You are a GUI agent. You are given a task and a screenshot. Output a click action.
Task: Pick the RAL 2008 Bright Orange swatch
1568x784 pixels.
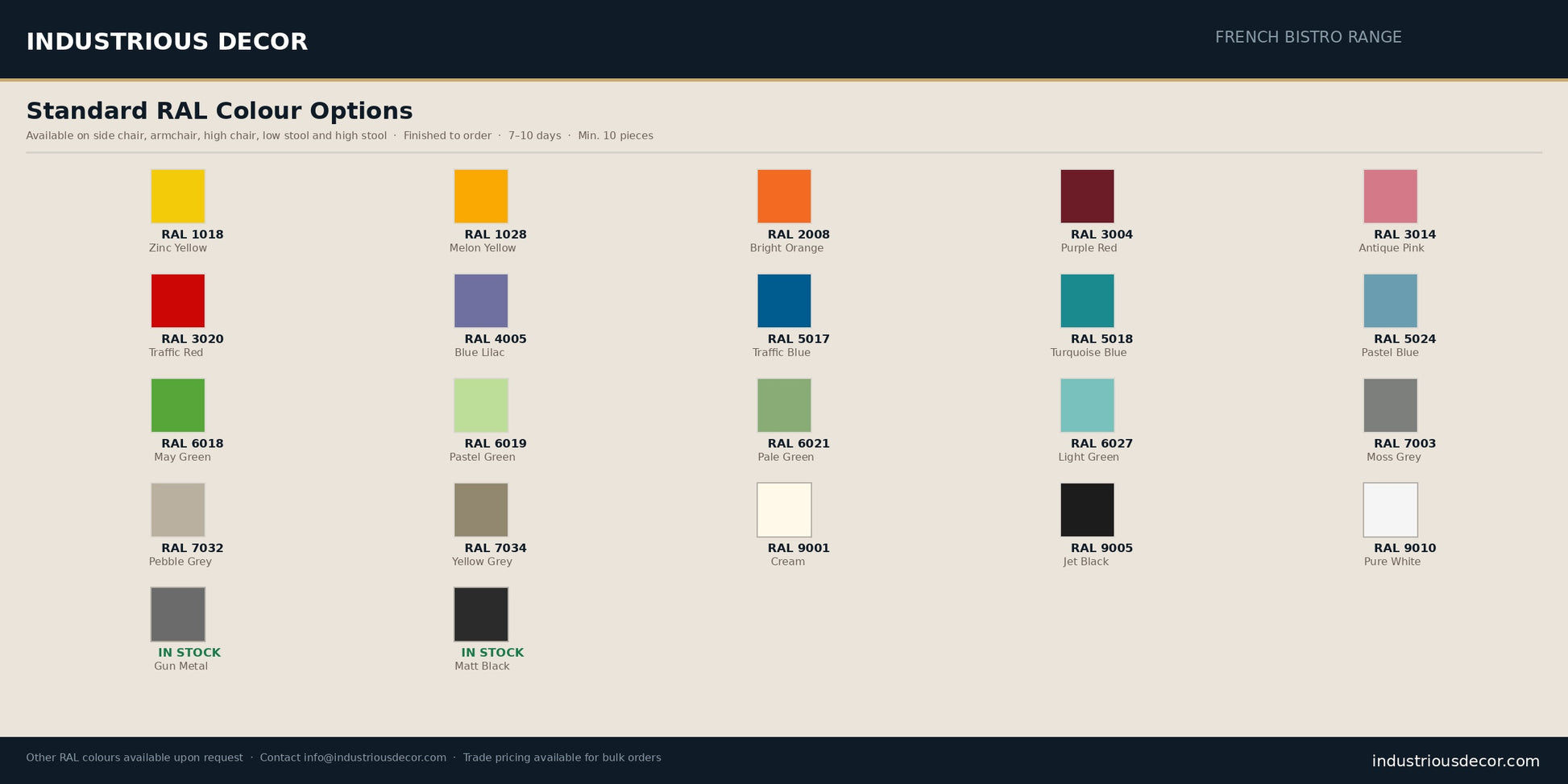click(784, 196)
